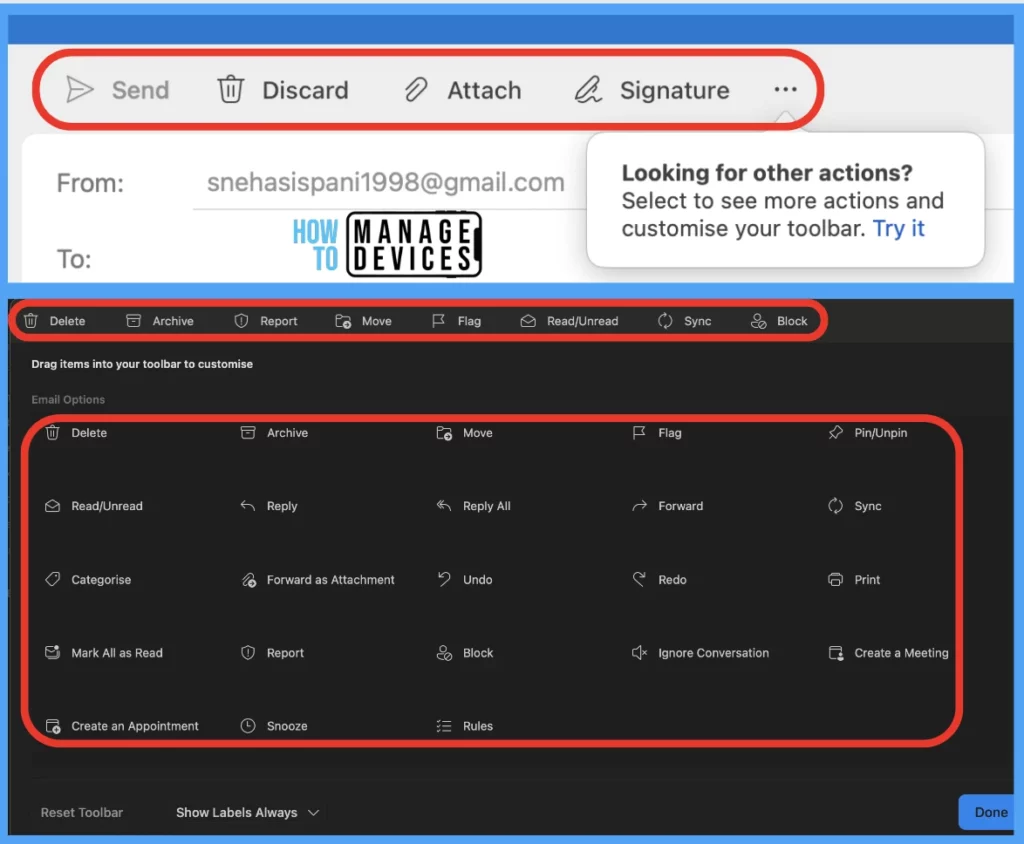Click the 'Looking for other actions?' heading
Screen dimensions: 1024x844
[x=767, y=172]
